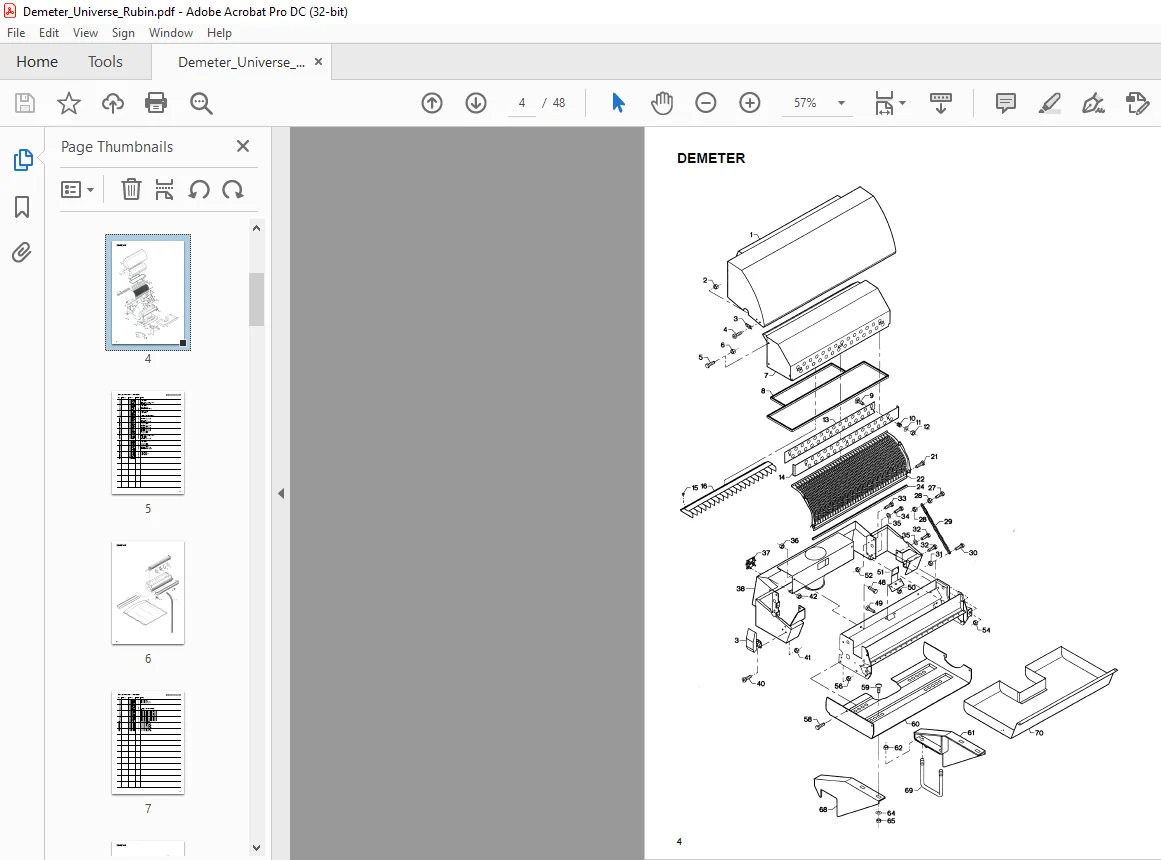Click the cloud upload share icon

(113, 103)
